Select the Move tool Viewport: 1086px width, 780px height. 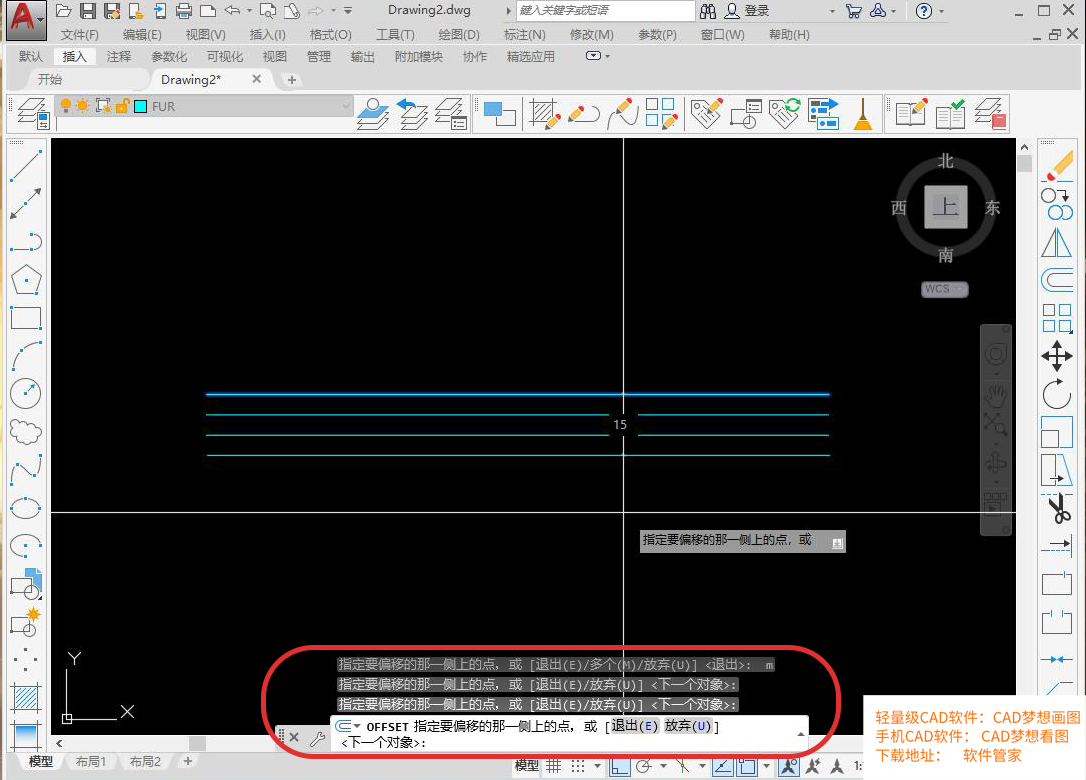(1057, 356)
